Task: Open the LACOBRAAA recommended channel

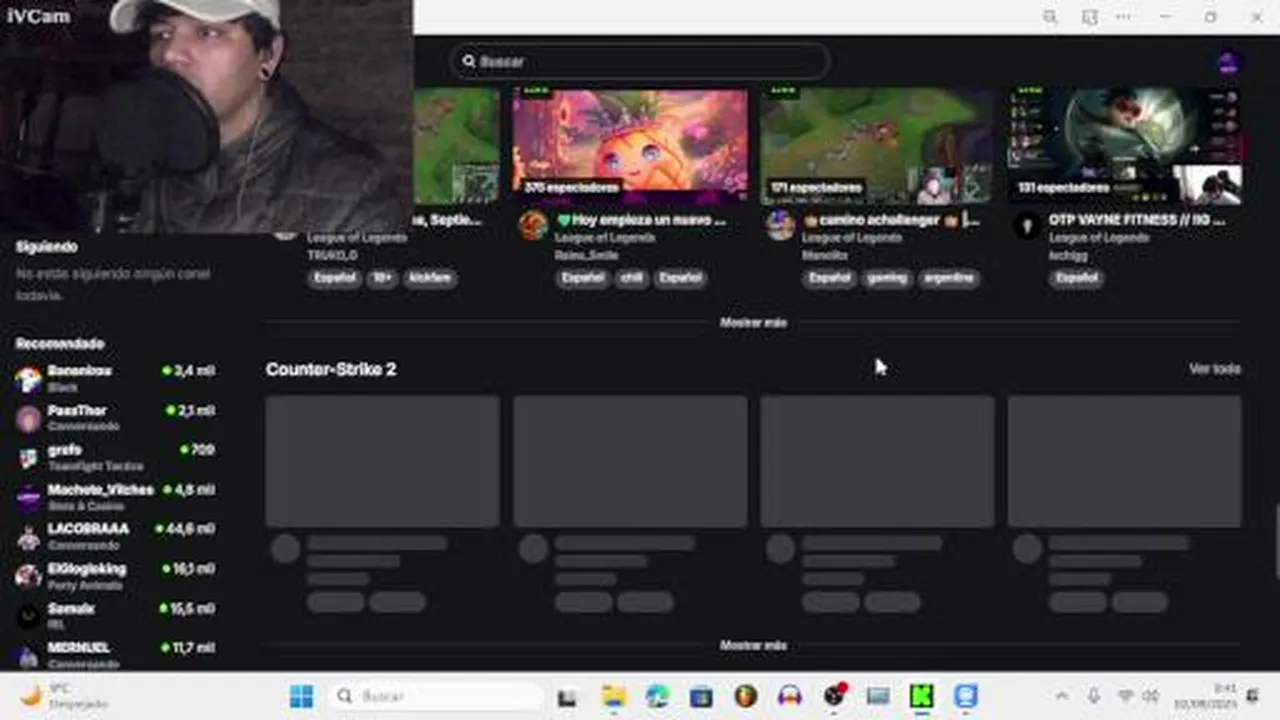Action: point(115,537)
